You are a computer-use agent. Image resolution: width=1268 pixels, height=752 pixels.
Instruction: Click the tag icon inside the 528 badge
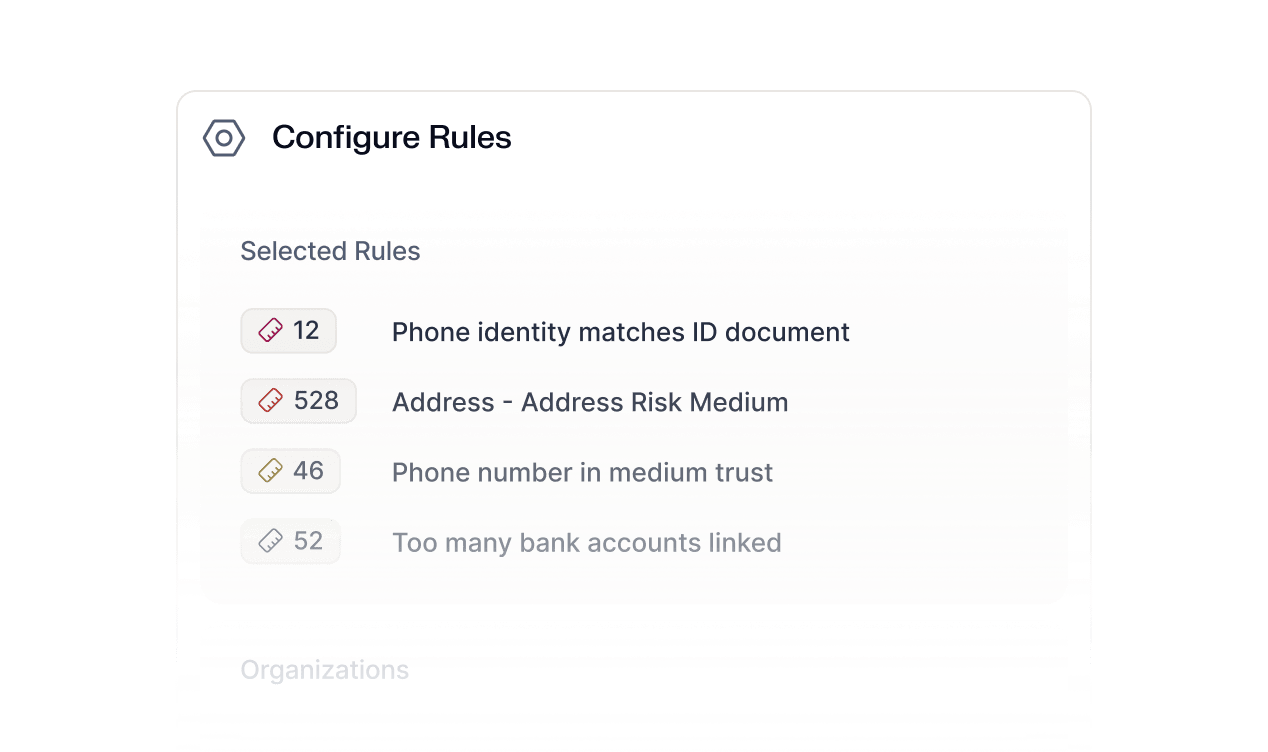tap(271, 400)
